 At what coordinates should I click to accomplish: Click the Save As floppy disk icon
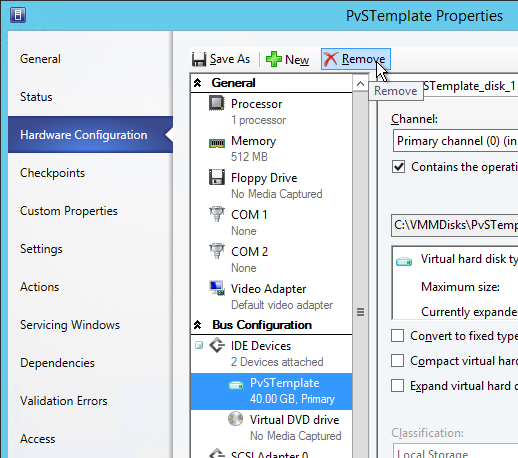pyautogui.click(x=199, y=59)
